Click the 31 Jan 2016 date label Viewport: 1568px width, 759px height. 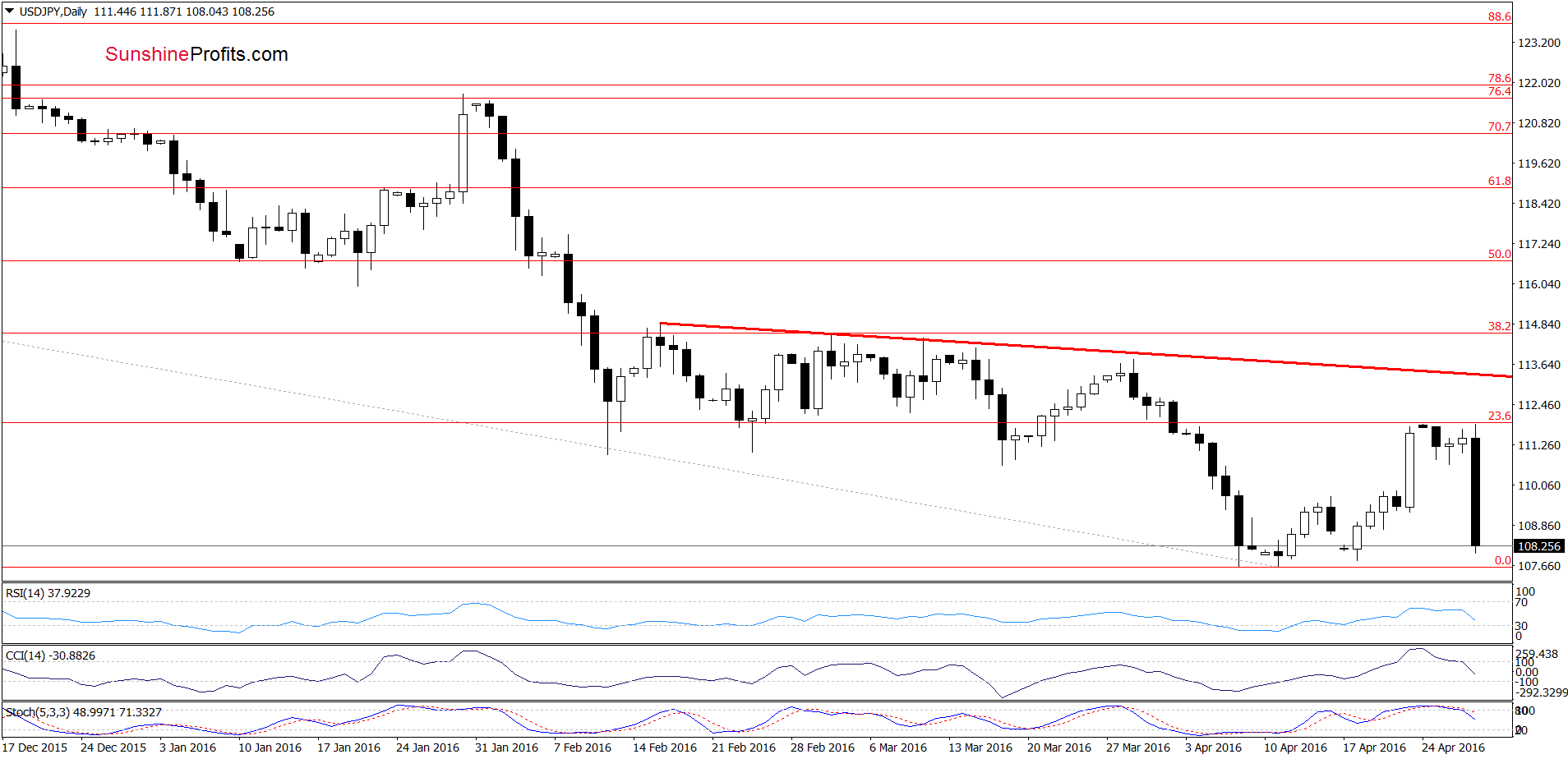point(506,747)
